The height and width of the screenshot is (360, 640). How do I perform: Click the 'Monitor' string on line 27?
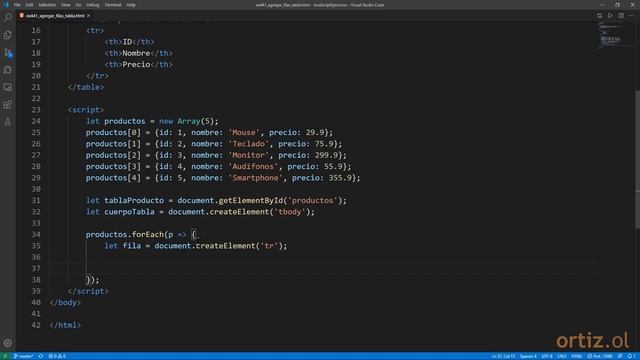(249, 155)
